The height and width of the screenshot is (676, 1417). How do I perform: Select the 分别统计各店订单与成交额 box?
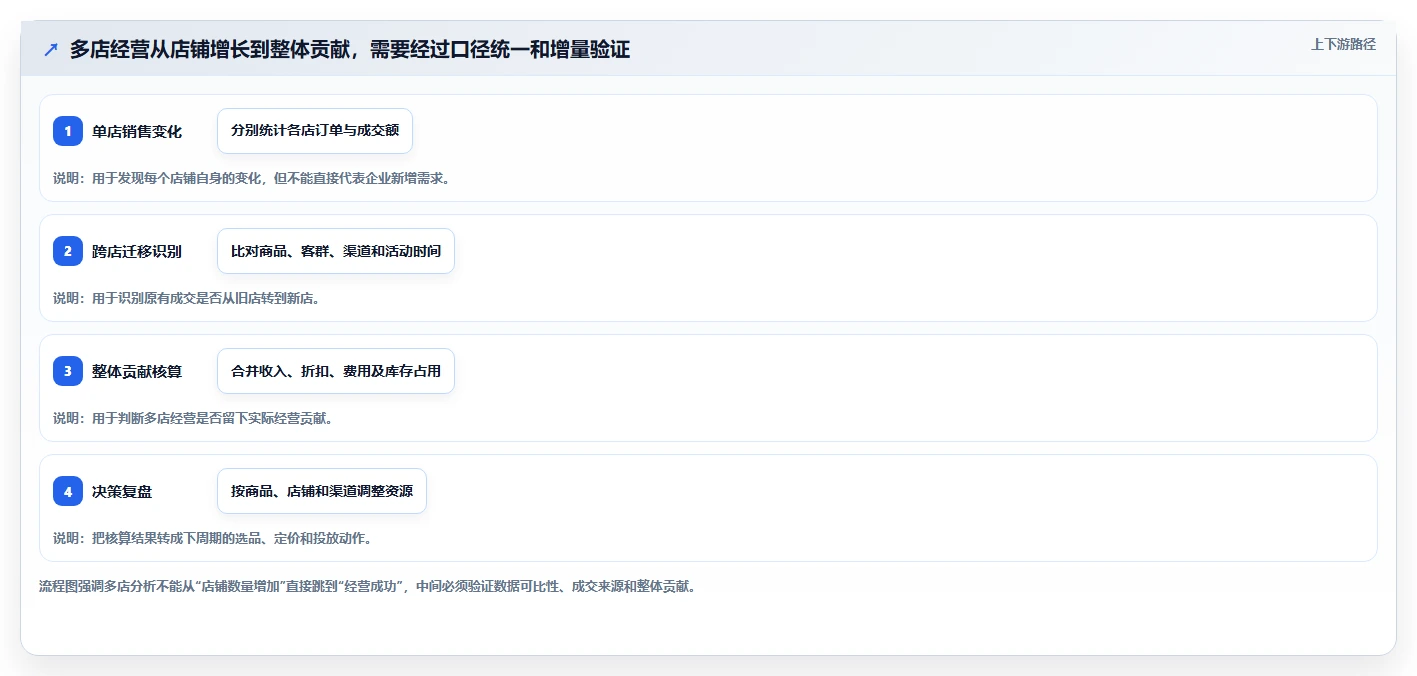click(315, 131)
